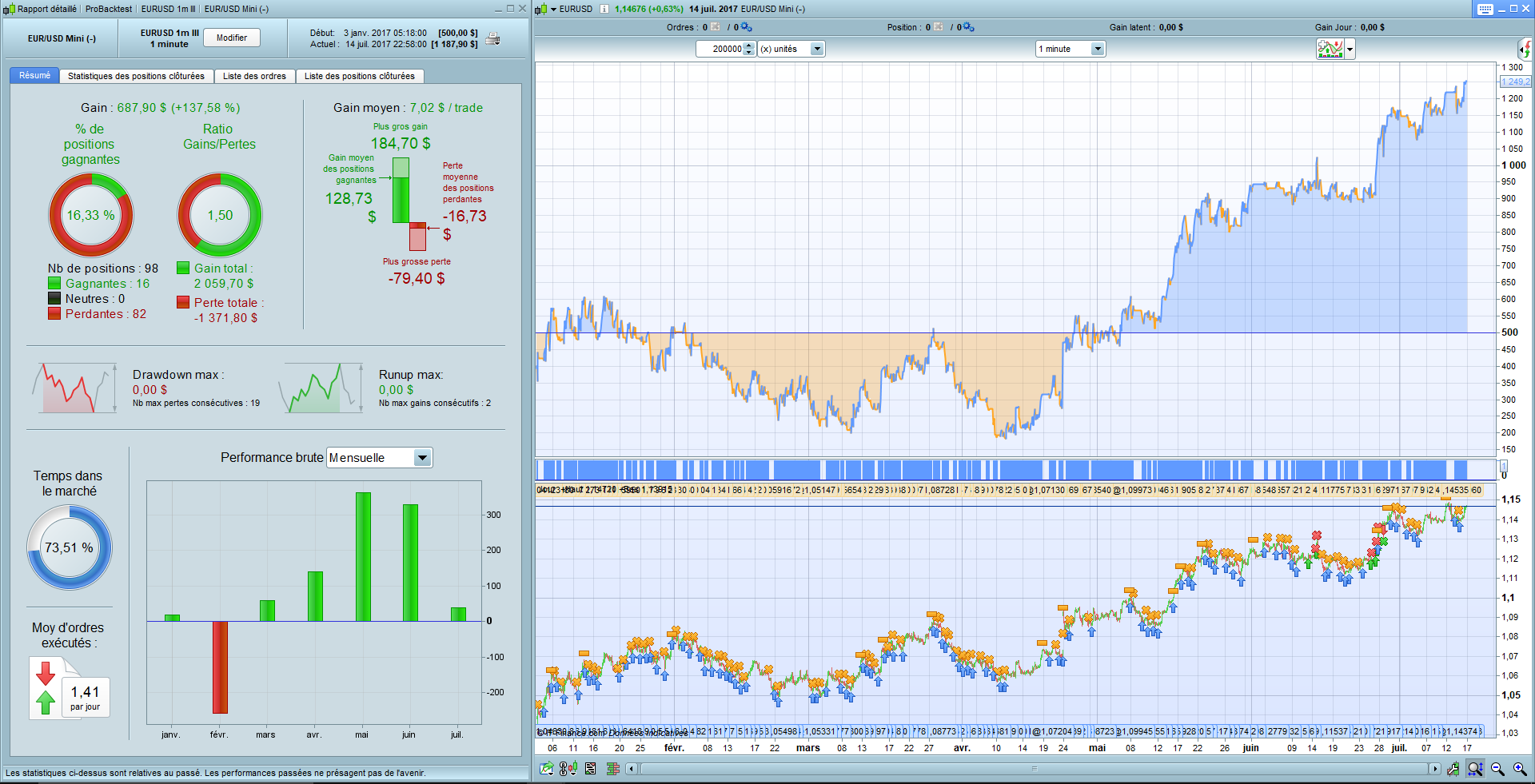Open the chart wrench settings icon at the bottom right
Screen dimensions: 1535x784
click(x=1453, y=769)
